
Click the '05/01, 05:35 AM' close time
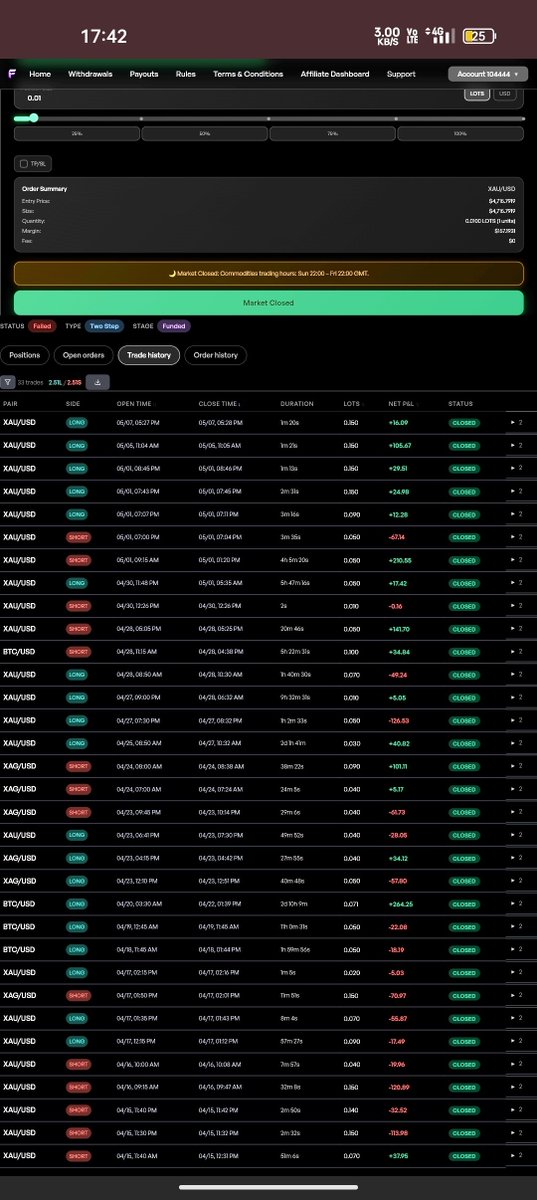[x=218, y=583]
